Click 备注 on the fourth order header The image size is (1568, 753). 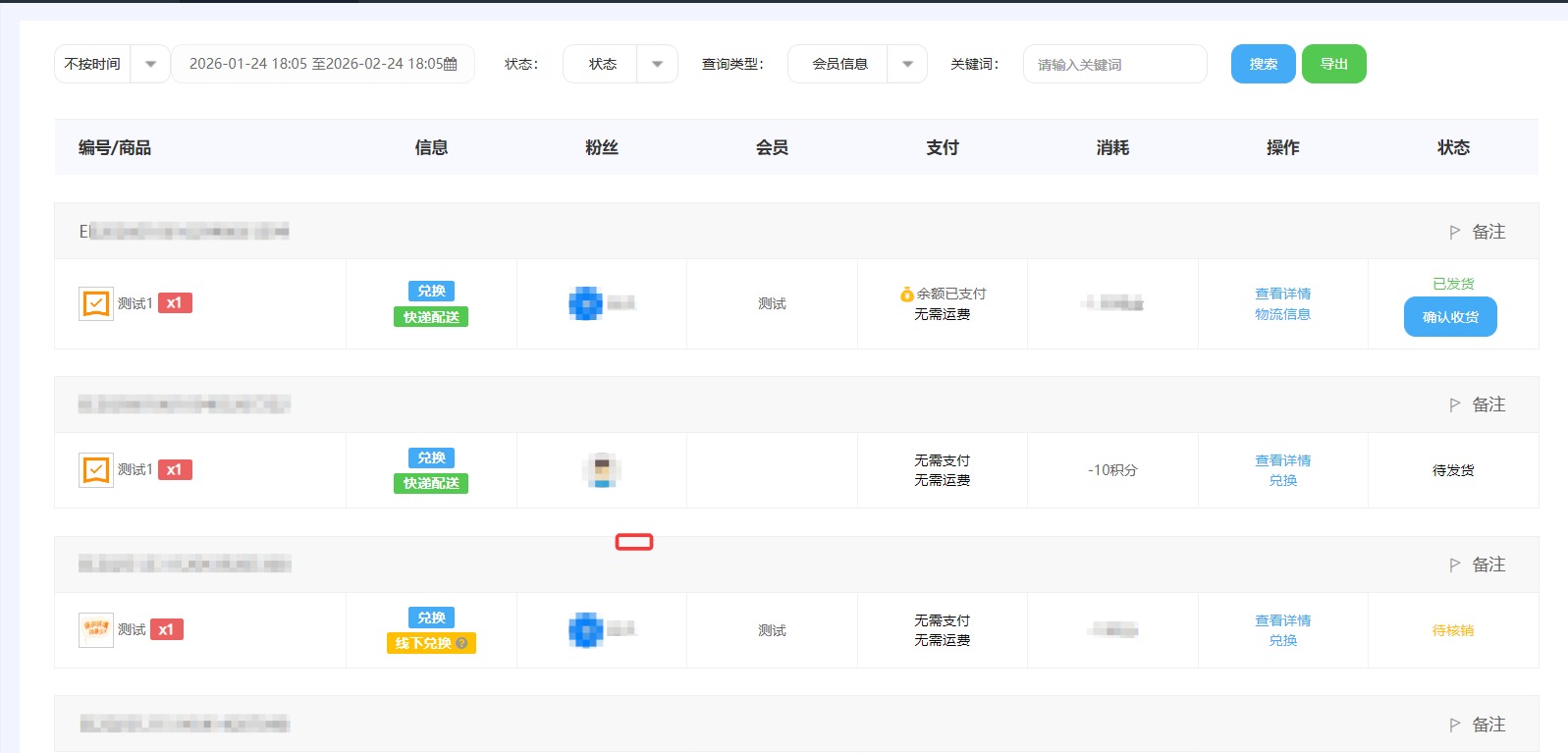(x=1488, y=725)
